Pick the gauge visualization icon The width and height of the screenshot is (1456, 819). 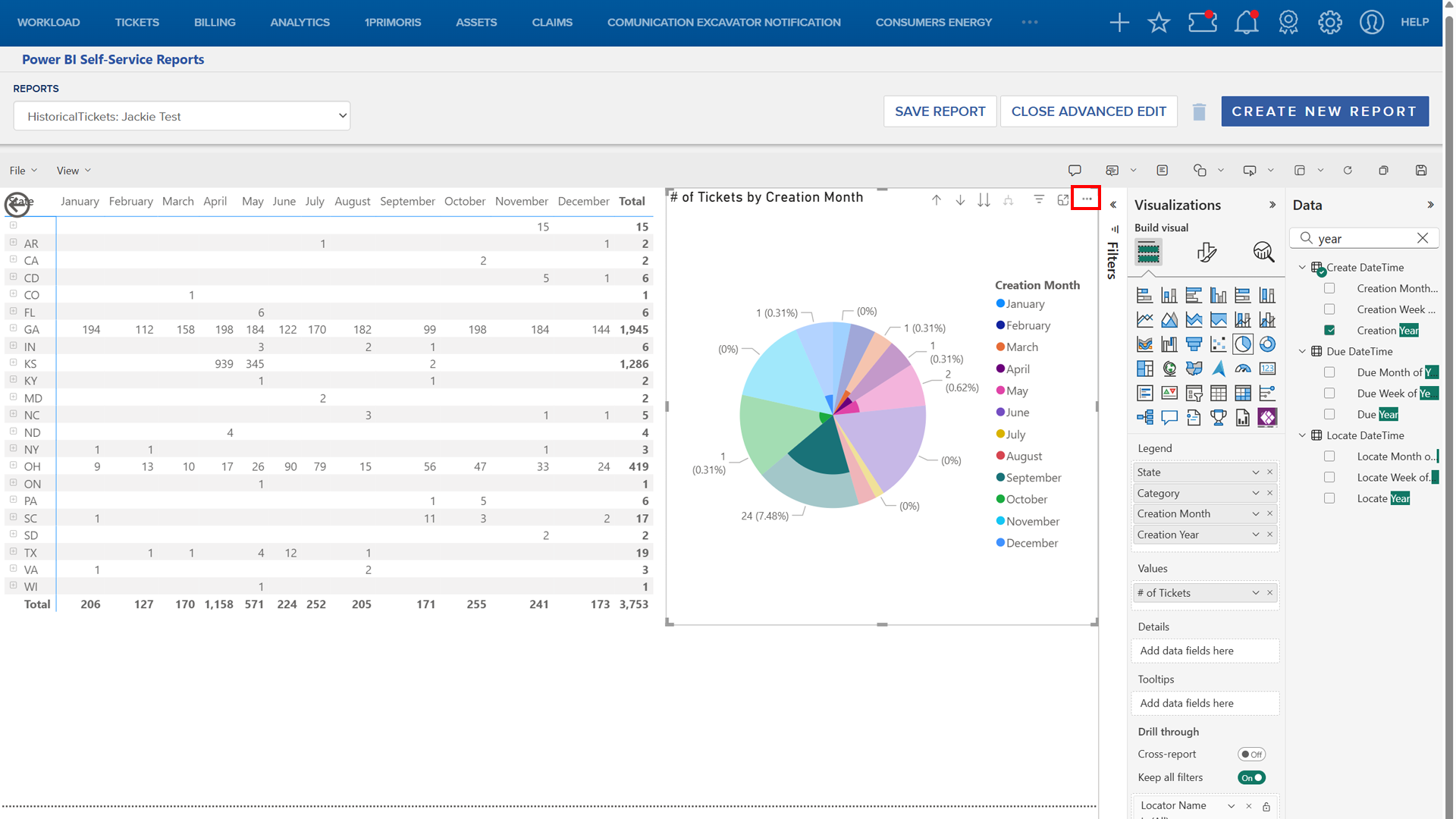click(1243, 369)
